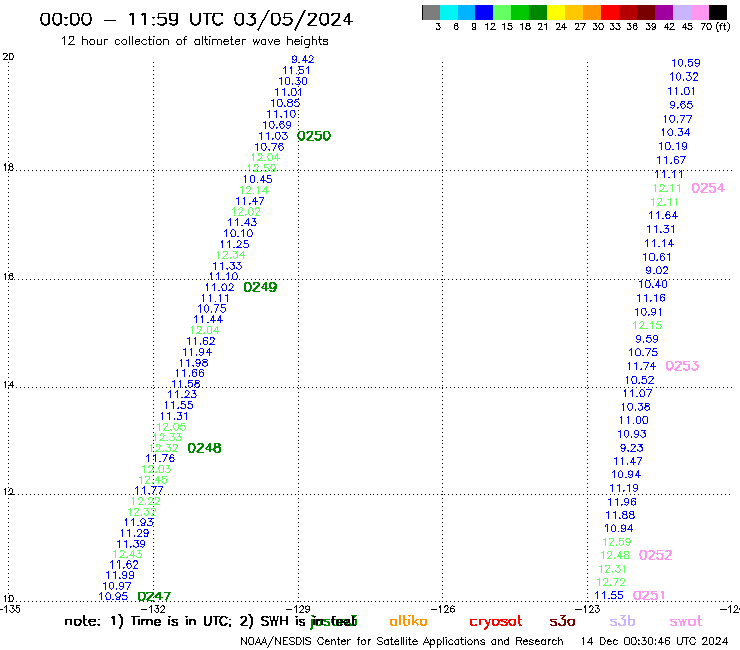
Task: Click the 'altika' satellite legend label
Action: click(x=408, y=621)
